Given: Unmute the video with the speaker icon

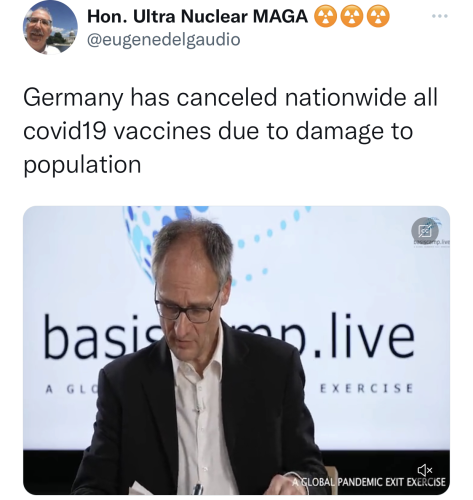Looking at the screenshot, I should coord(425,470).
